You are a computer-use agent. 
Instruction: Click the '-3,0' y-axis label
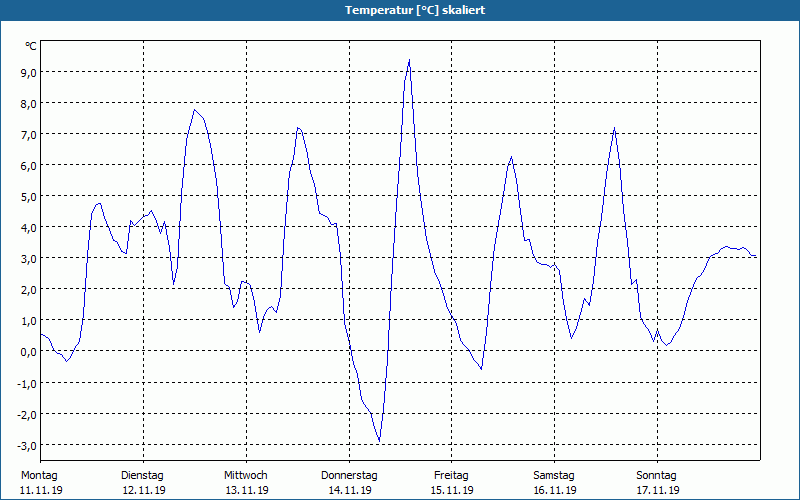click(27, 445)
